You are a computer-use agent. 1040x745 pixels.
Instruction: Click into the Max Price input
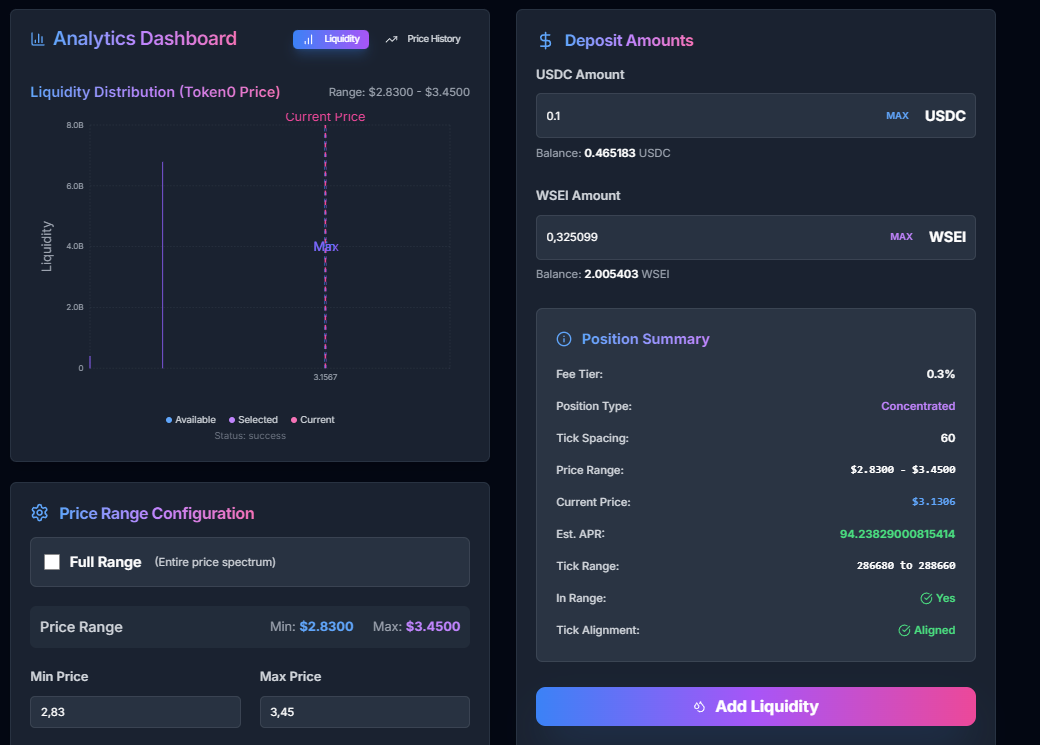click(x=365, y=712)
